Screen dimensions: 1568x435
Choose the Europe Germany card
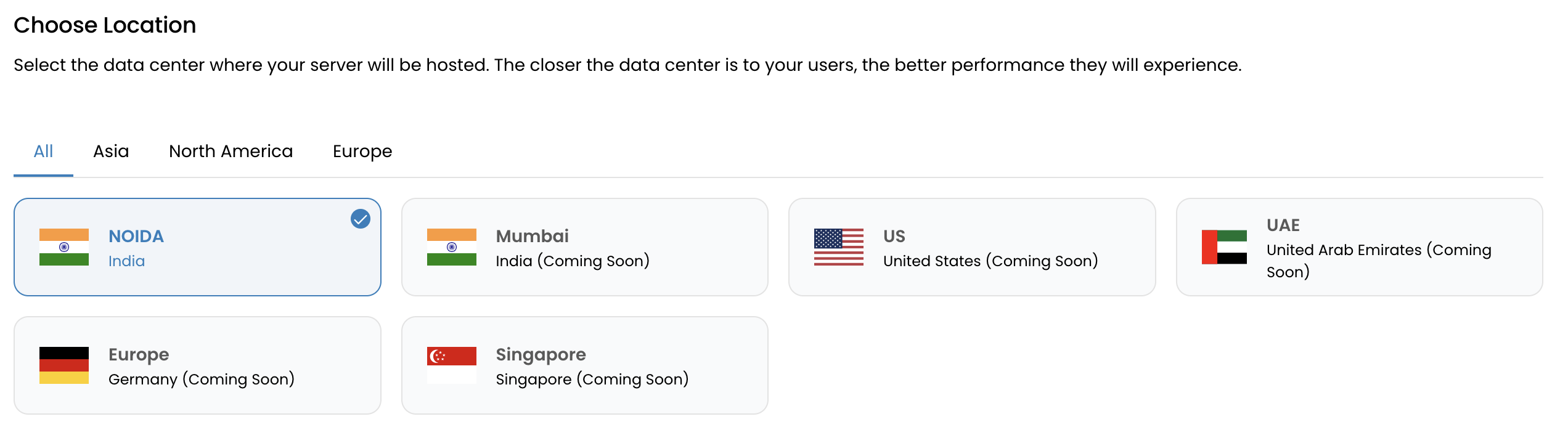pos(197,365)
